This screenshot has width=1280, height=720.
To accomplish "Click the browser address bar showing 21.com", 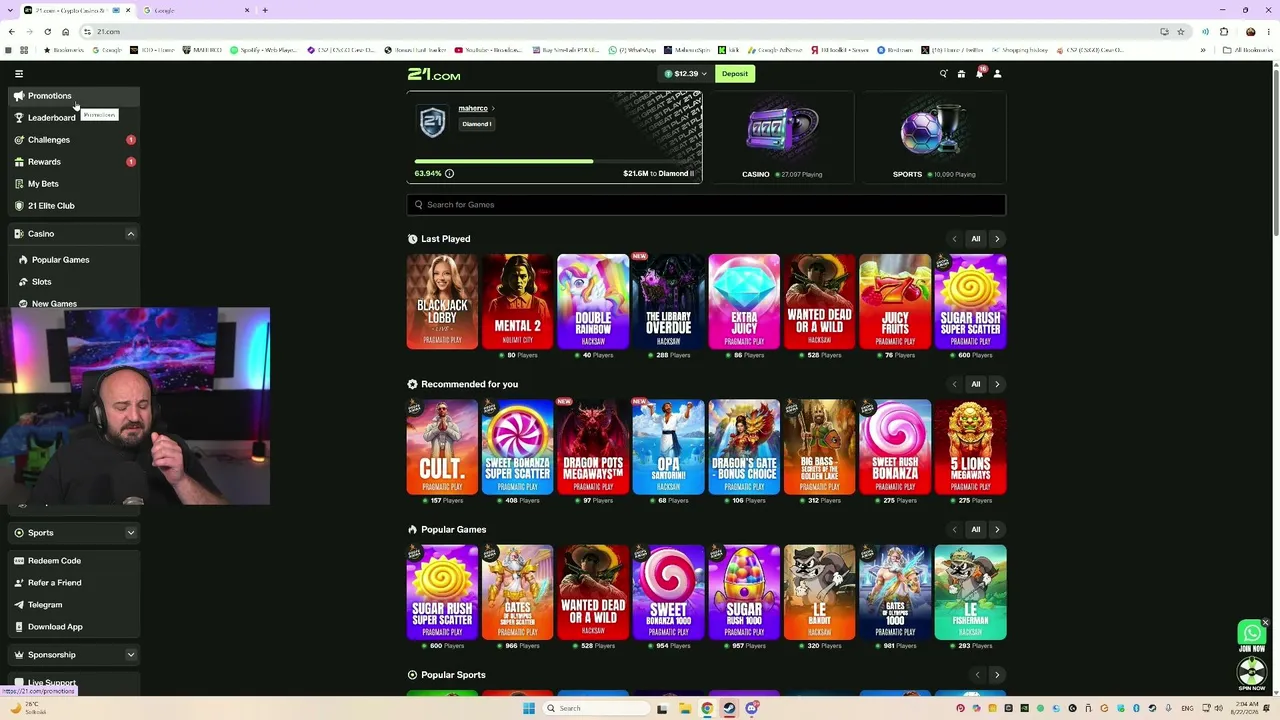I will (x=620, y=31).
